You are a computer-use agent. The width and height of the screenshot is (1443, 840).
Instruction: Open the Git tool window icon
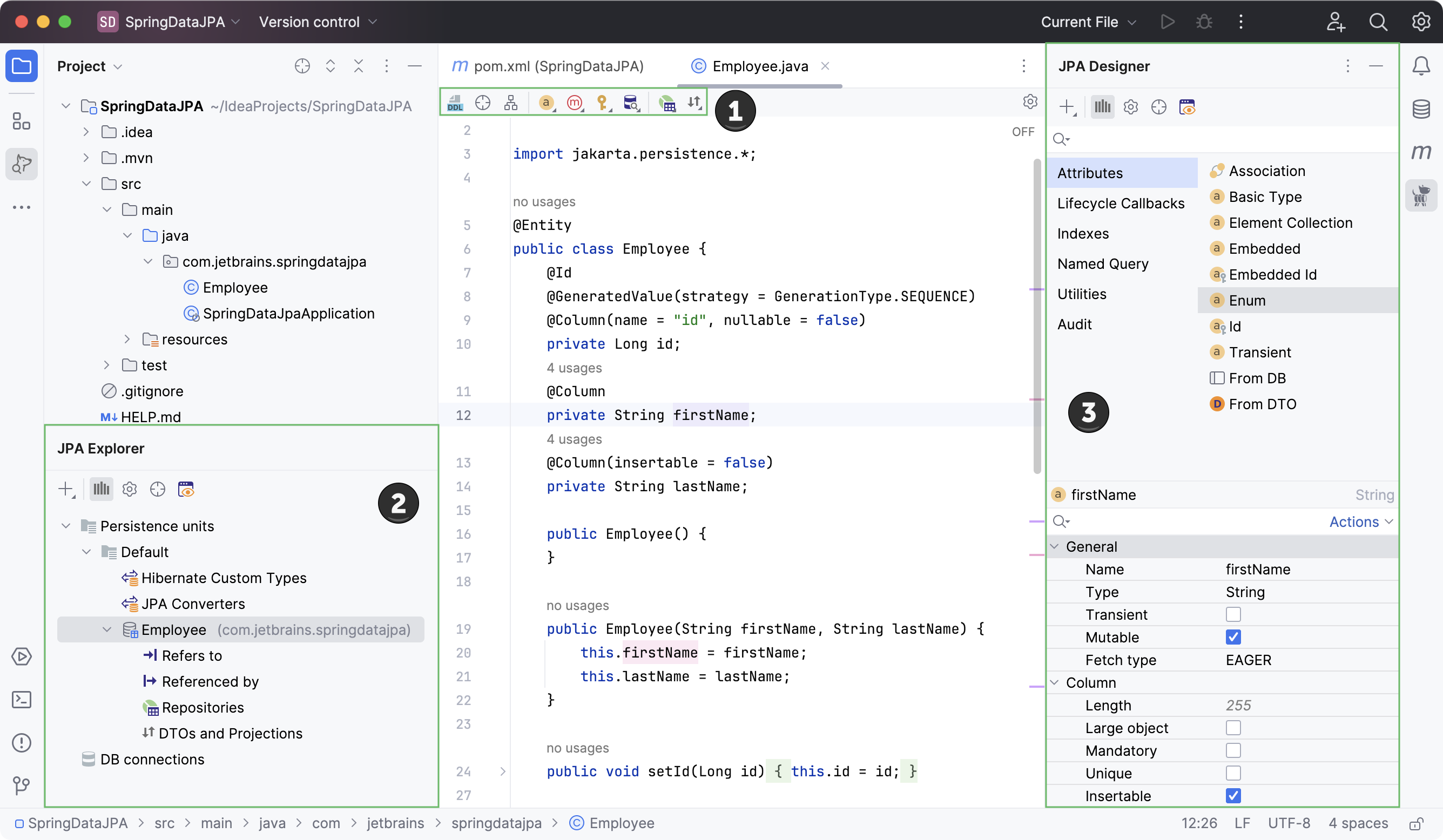(x=21, y=785)
